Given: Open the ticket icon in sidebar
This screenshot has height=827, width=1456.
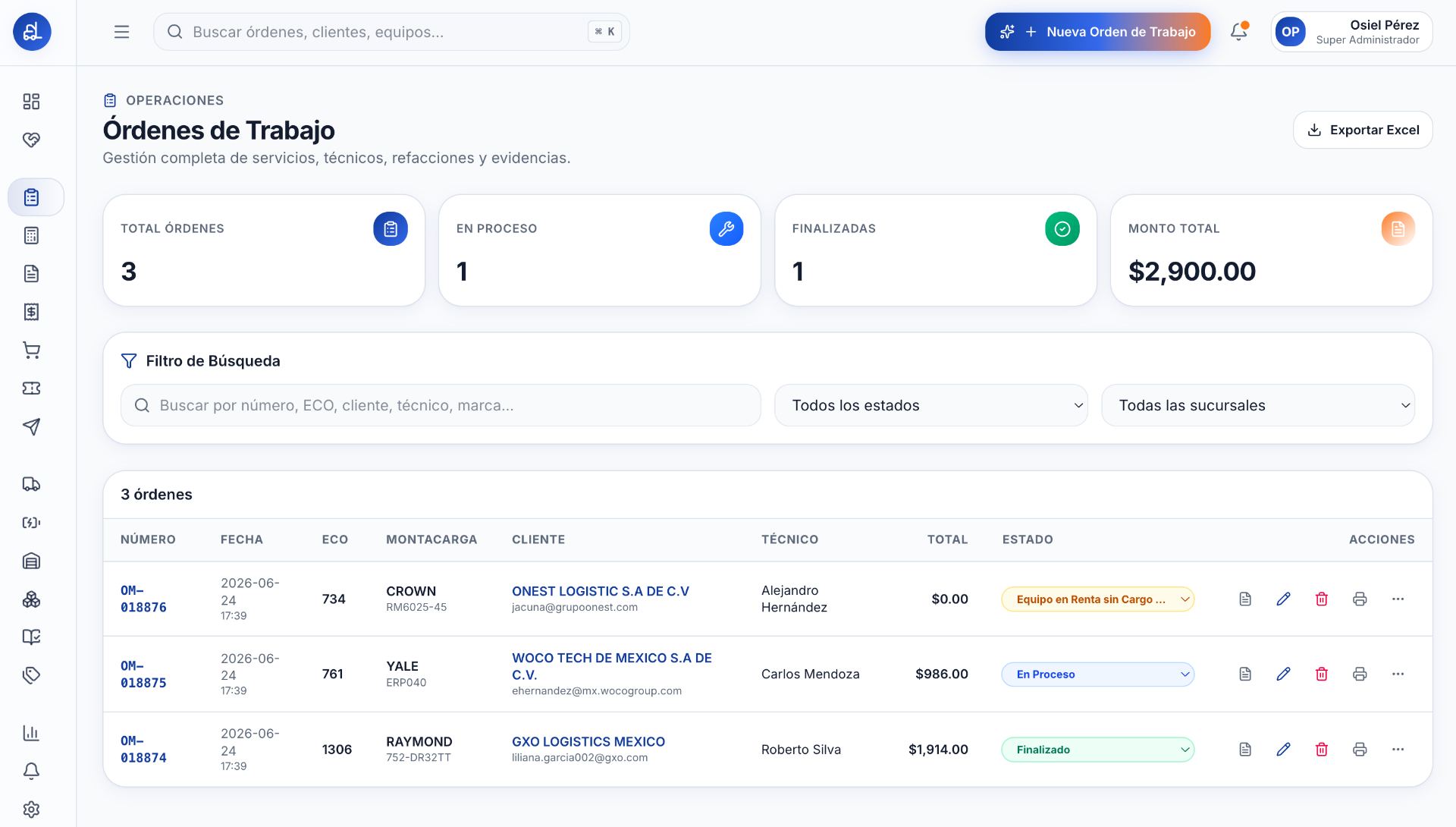Looking at the screenshot, I should coord(31,388).
